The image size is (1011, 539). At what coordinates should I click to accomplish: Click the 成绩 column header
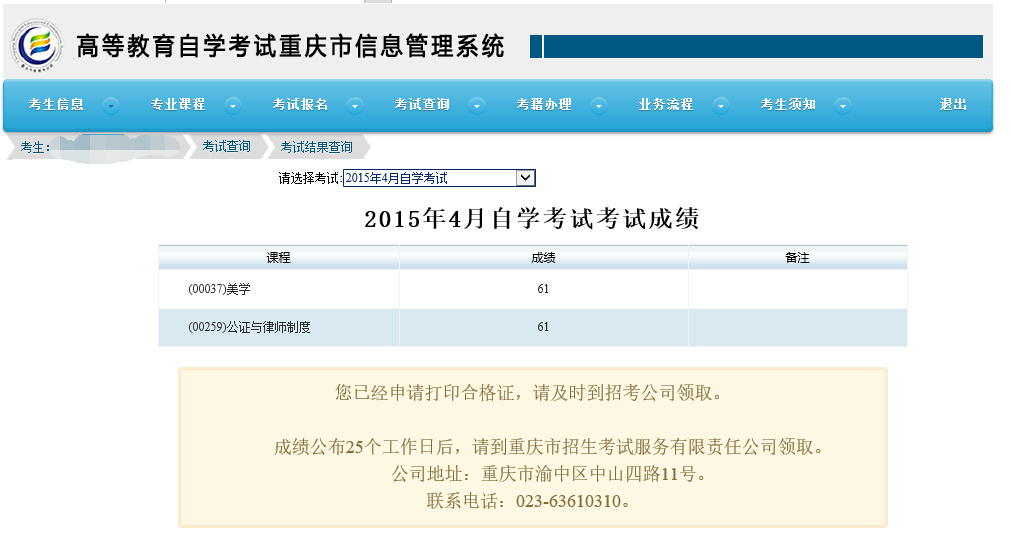(543, 258)
